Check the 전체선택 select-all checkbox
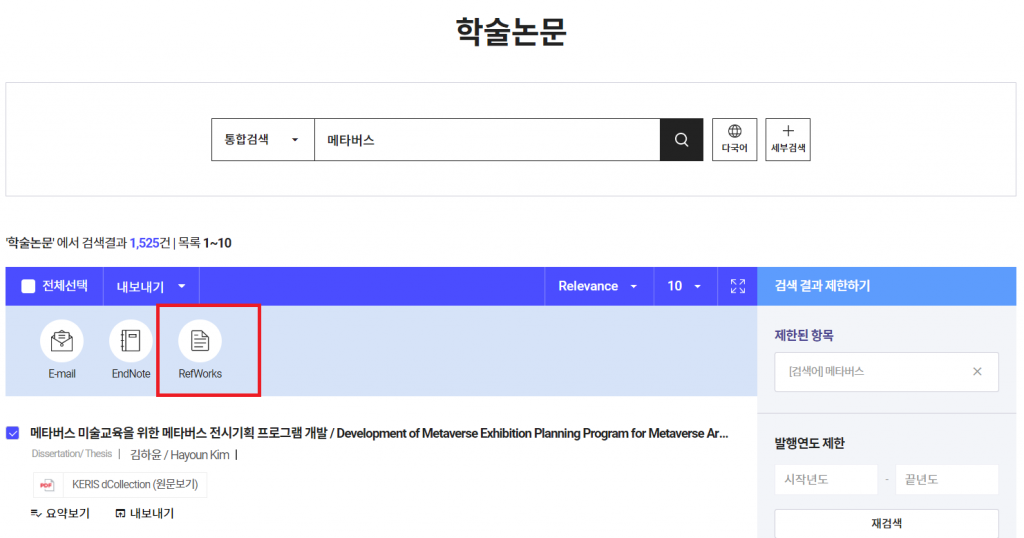 [28, 287]
